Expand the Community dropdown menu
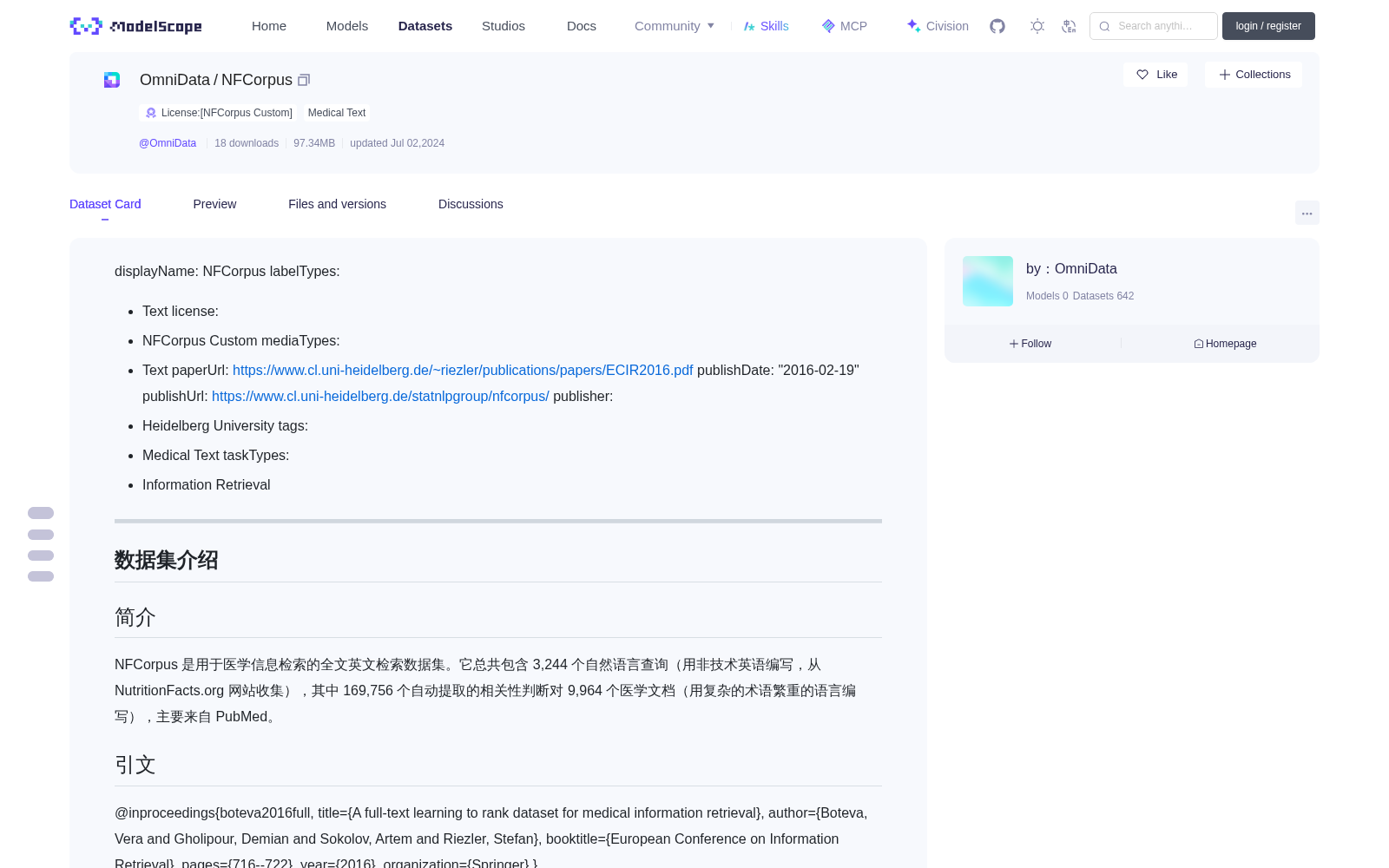Viewport: 1389px width, 868px height. (x=675, y=26)
